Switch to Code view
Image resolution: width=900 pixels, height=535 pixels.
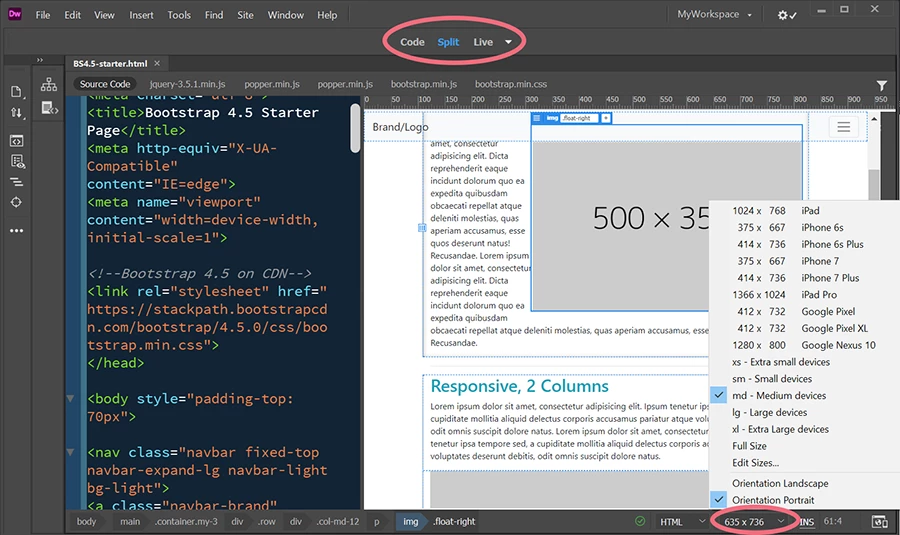pos(412,42)
